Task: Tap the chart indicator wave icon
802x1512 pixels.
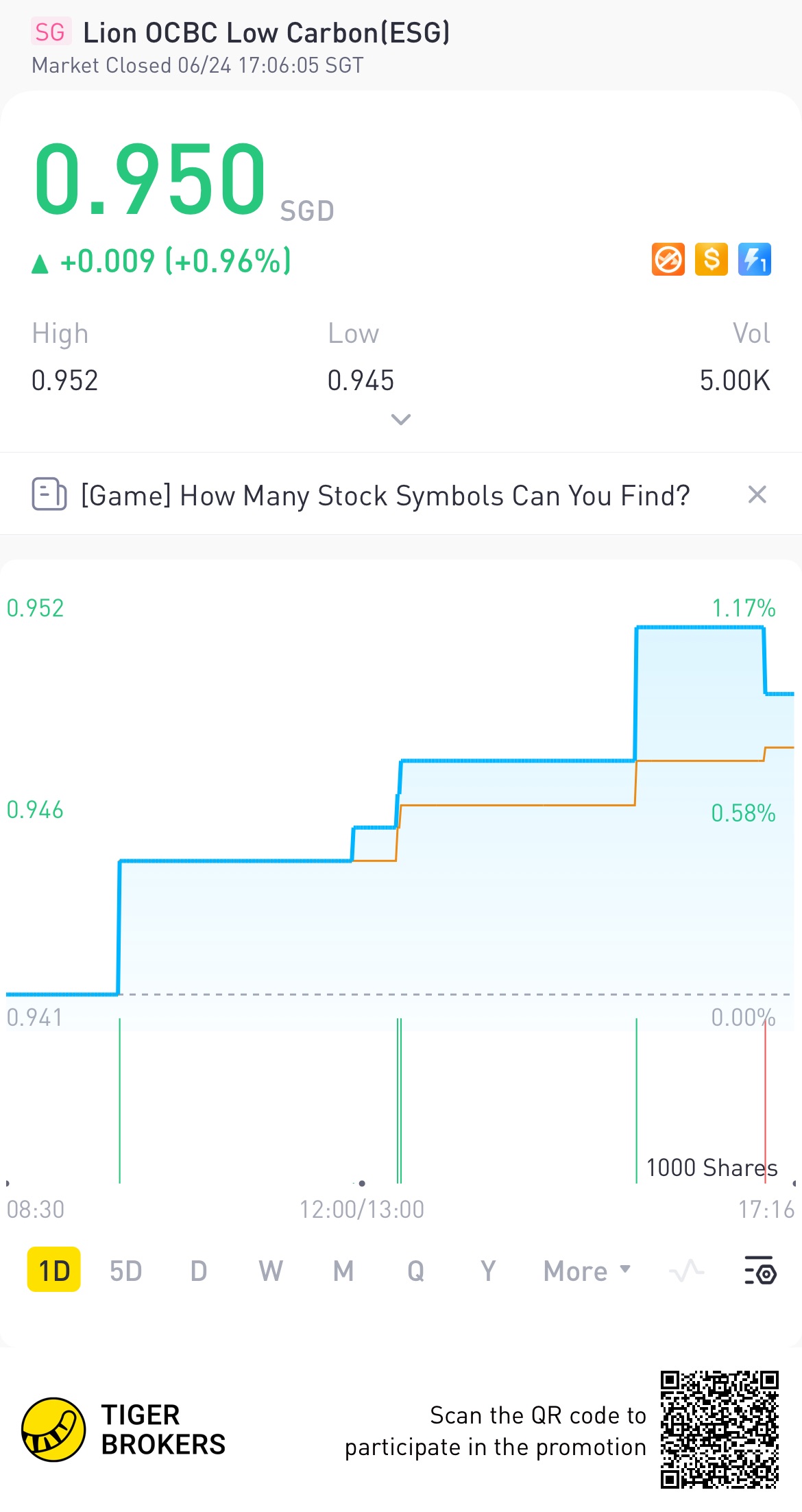Action: [686, 1271]
